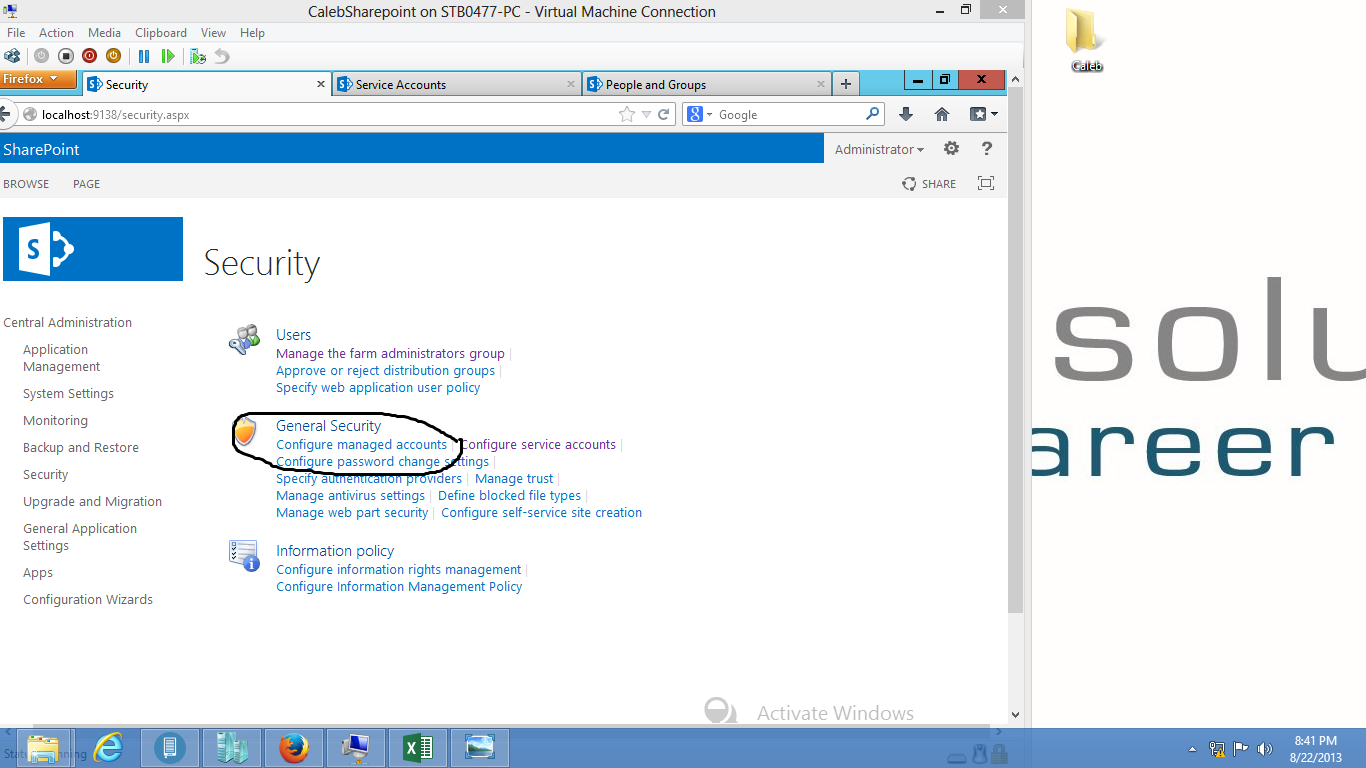Open the Media menu
Screen dimensions: 1366x768
pos(104,33)
